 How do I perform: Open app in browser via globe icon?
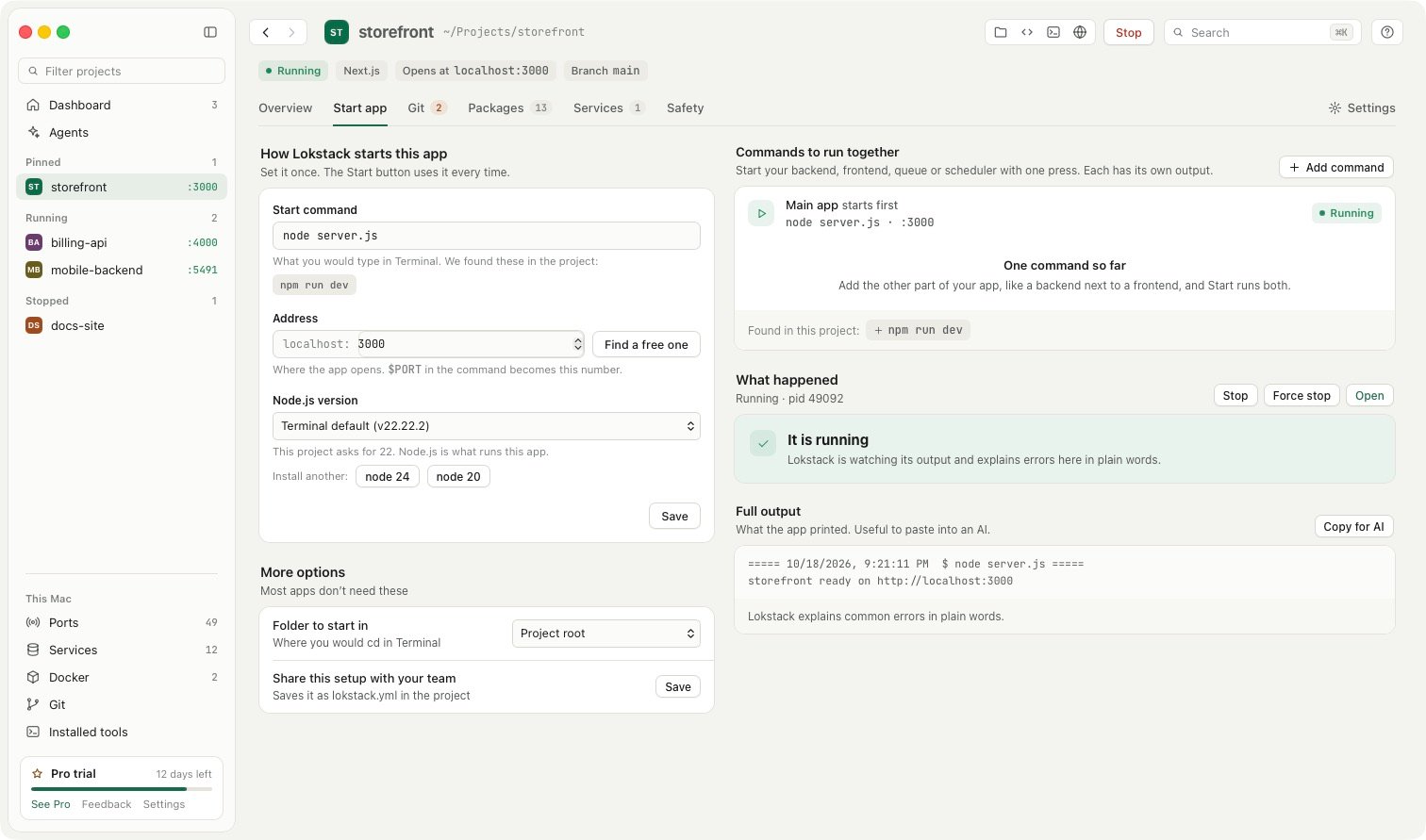[x=1080, y=32]
